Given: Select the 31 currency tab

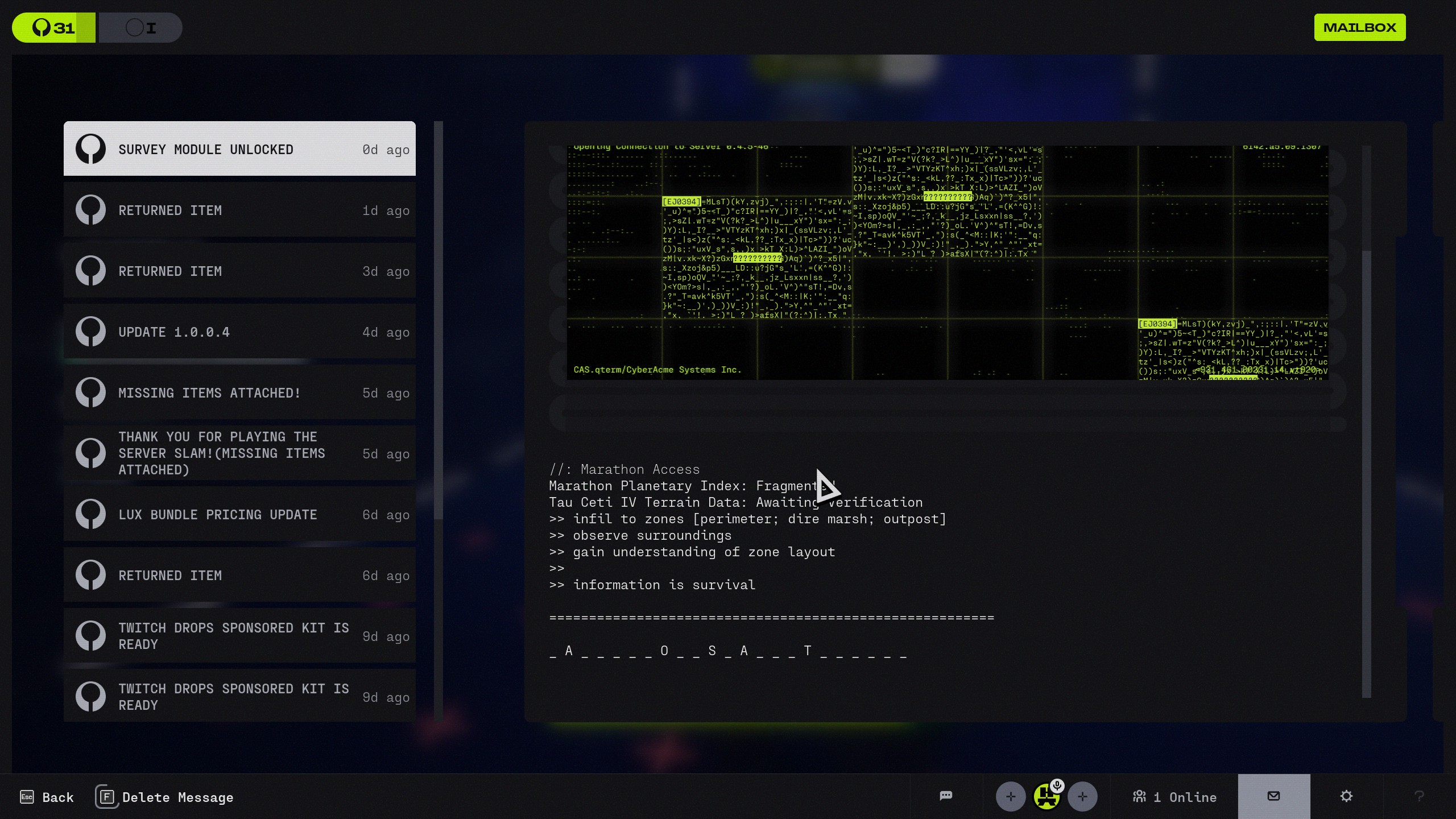Looking at the screenshot, I should coord(54,27).
